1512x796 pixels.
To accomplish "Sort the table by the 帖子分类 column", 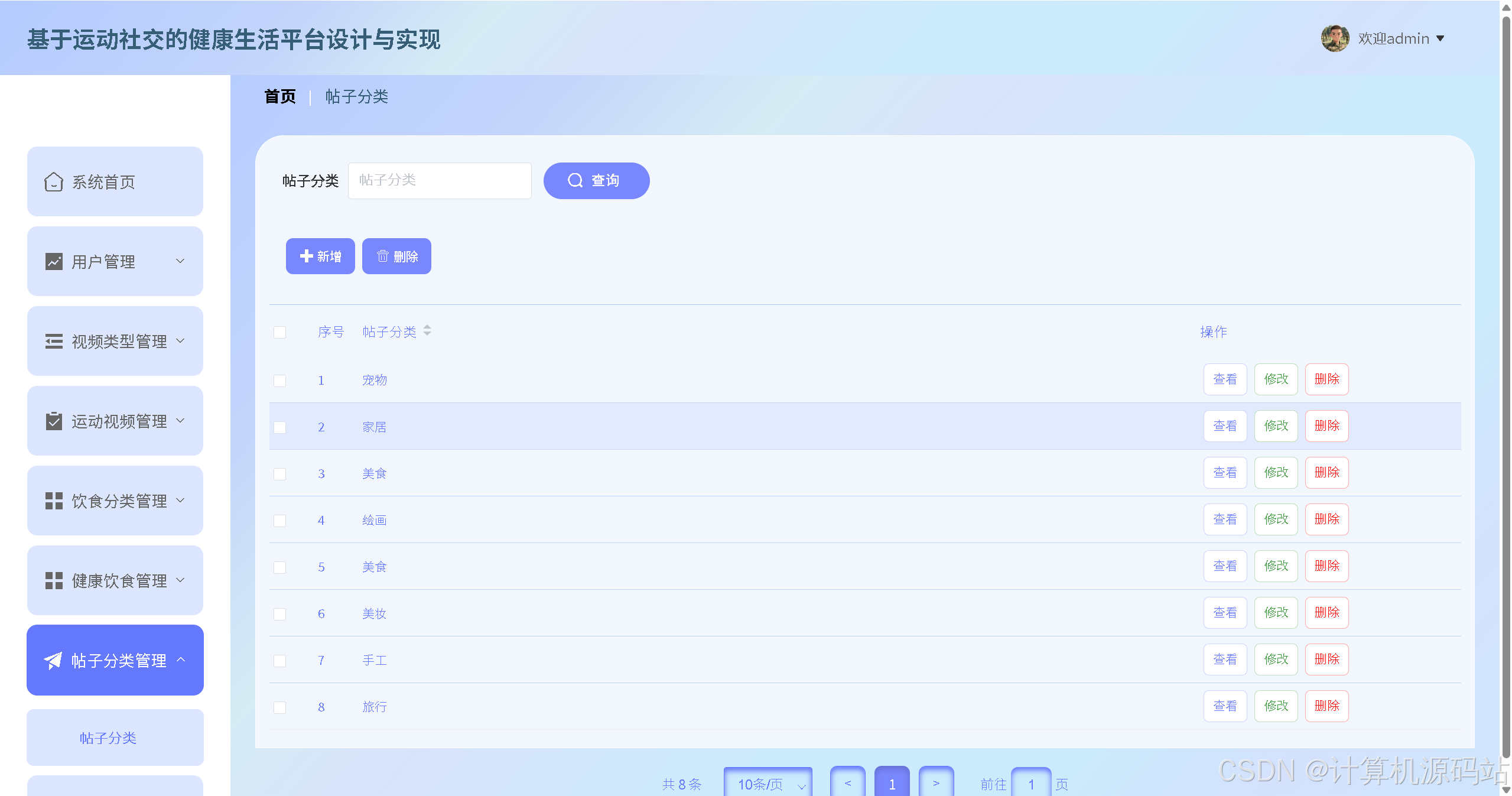I will pyautogui.click(x=427, y=331).
